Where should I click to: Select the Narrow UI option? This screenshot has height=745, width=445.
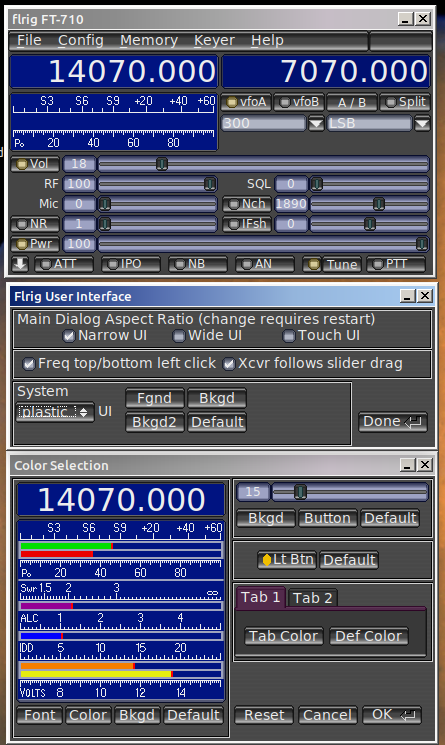tap(105, 335)
